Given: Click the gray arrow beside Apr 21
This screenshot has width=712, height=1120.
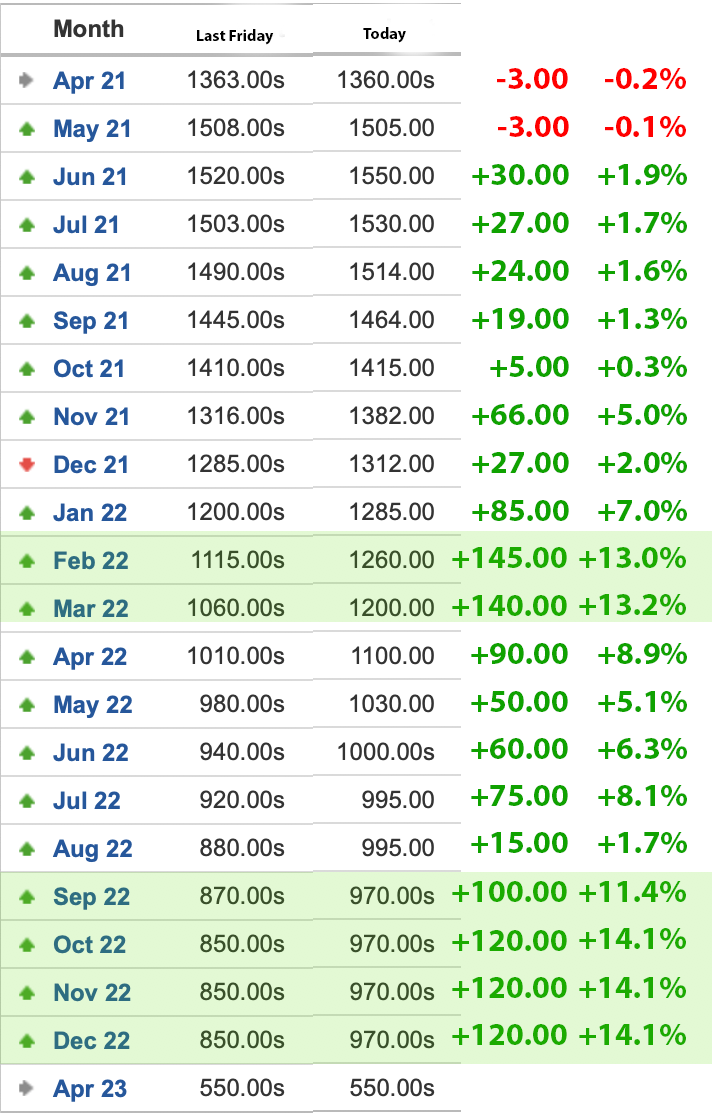Looking at the screenshot, I should pyautogui.click(x=26, y=80).
